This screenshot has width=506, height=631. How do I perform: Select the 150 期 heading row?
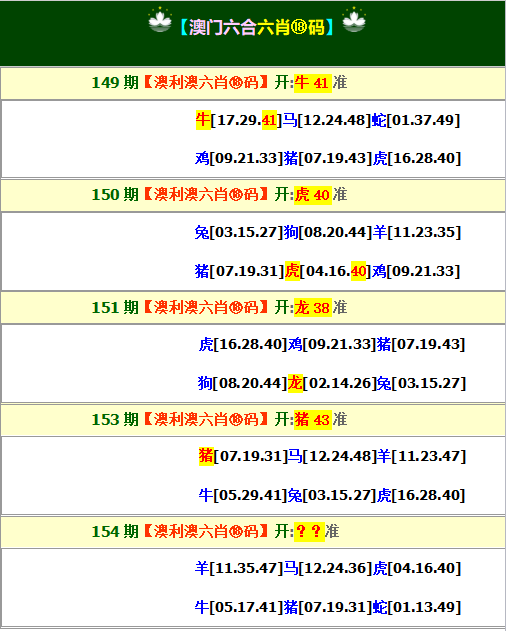tap(253, 195)
